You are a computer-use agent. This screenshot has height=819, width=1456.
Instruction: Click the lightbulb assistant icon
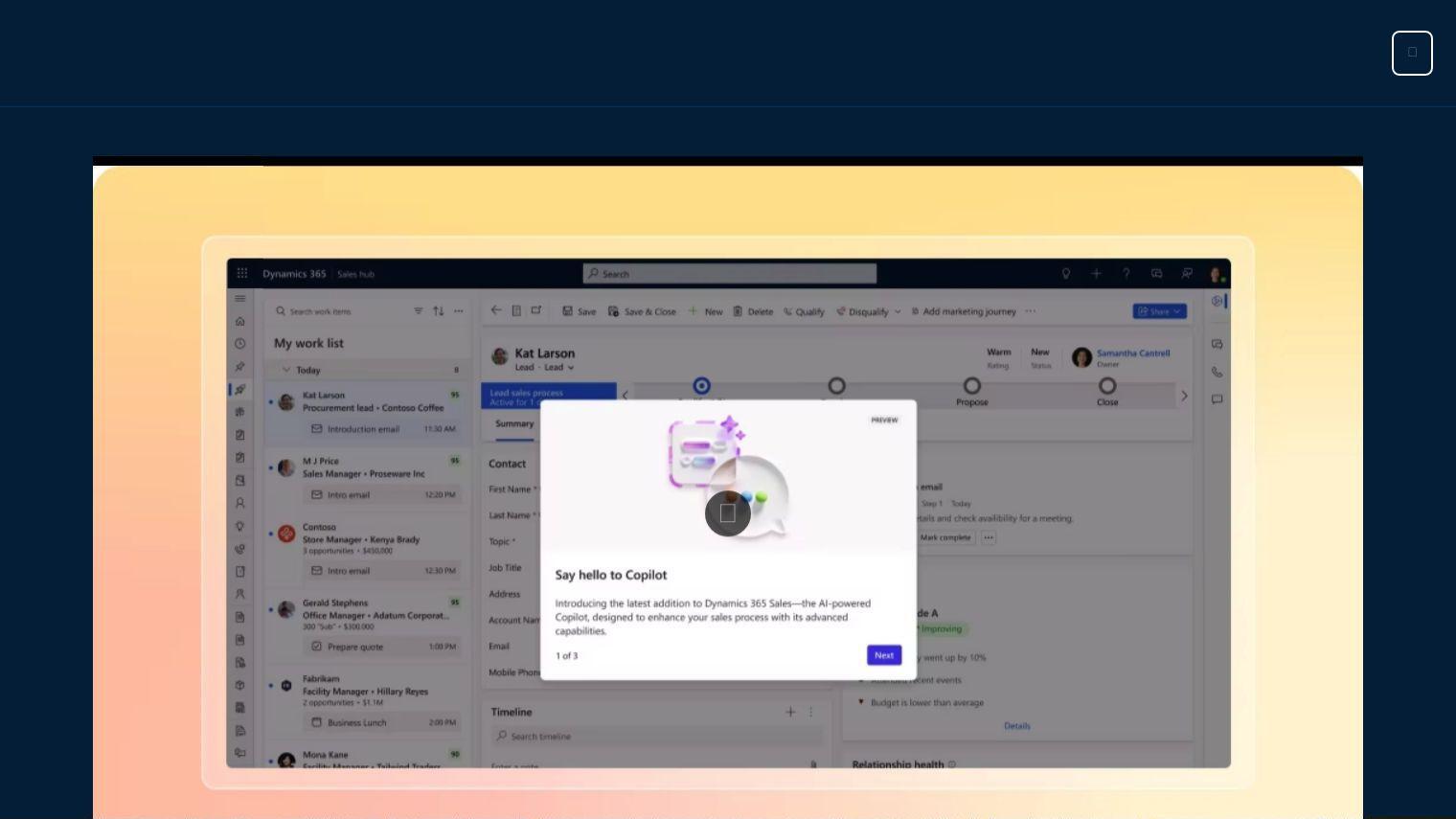pos(1066,274)
